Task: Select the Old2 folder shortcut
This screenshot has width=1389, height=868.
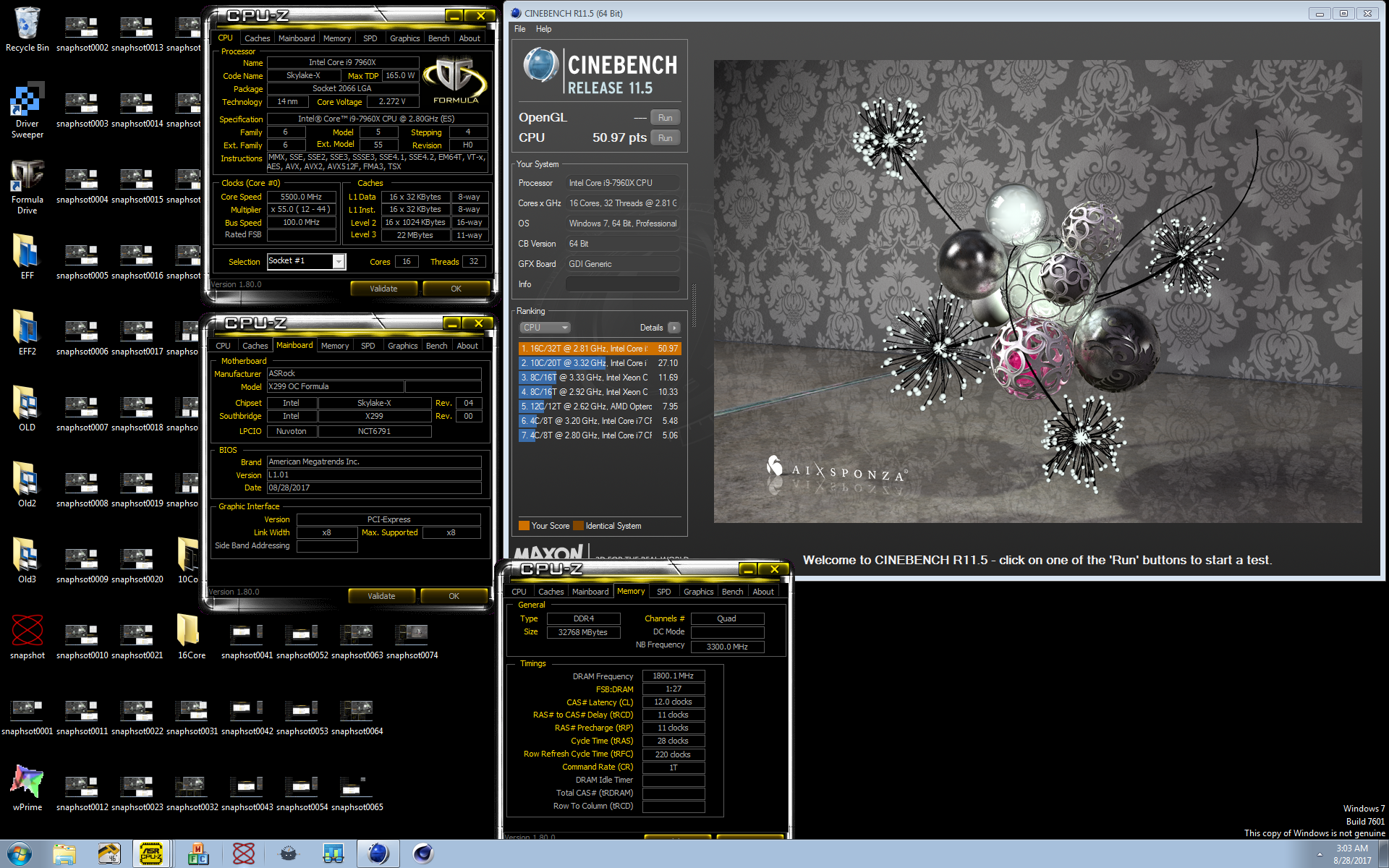Action: tap(27, 485)
